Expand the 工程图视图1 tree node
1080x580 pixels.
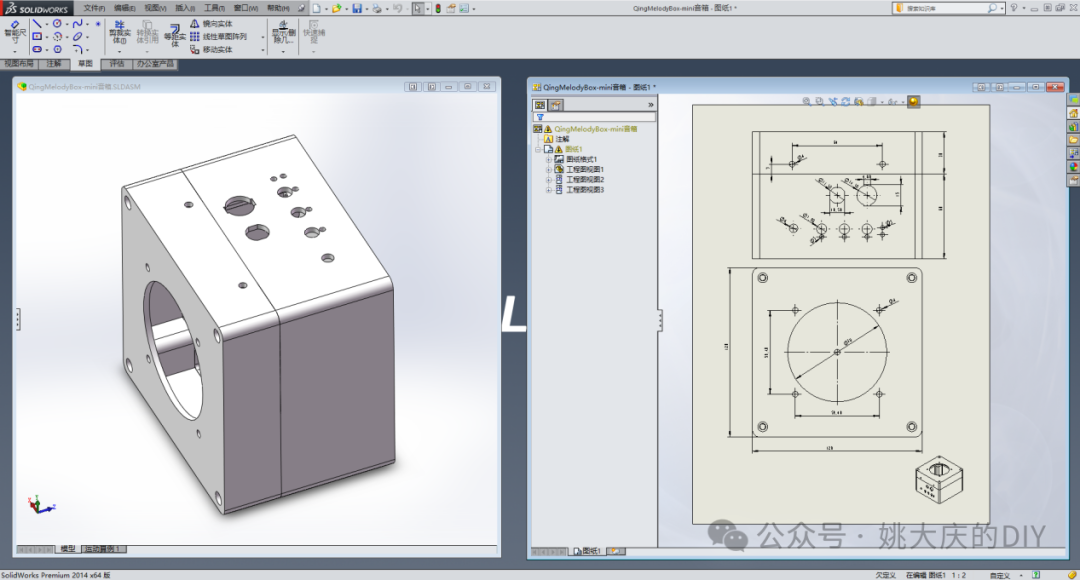[548, 169]
